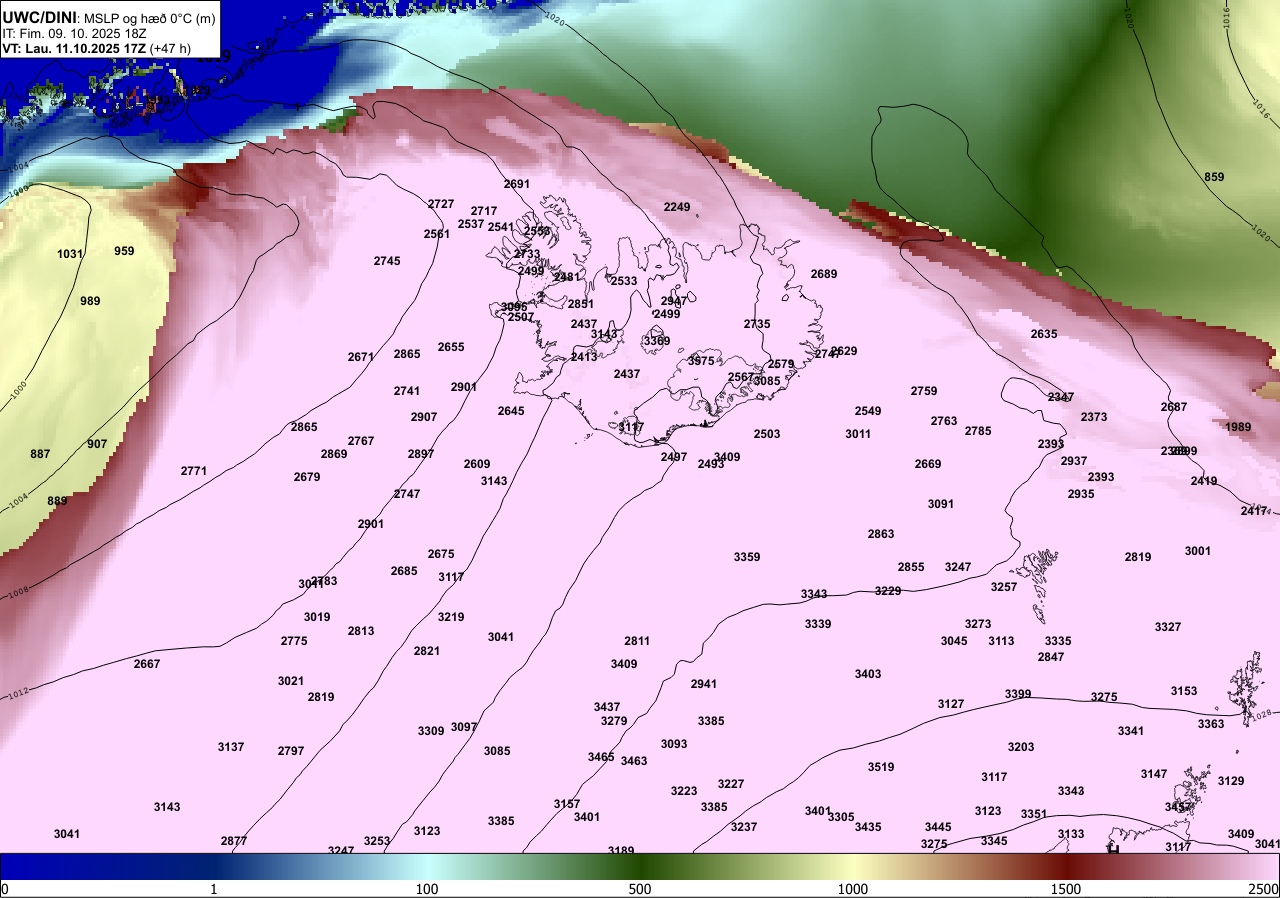Click the map value 3369
Image resolution: width=1280 pixels, height=898 pixels.
[657, 341]
